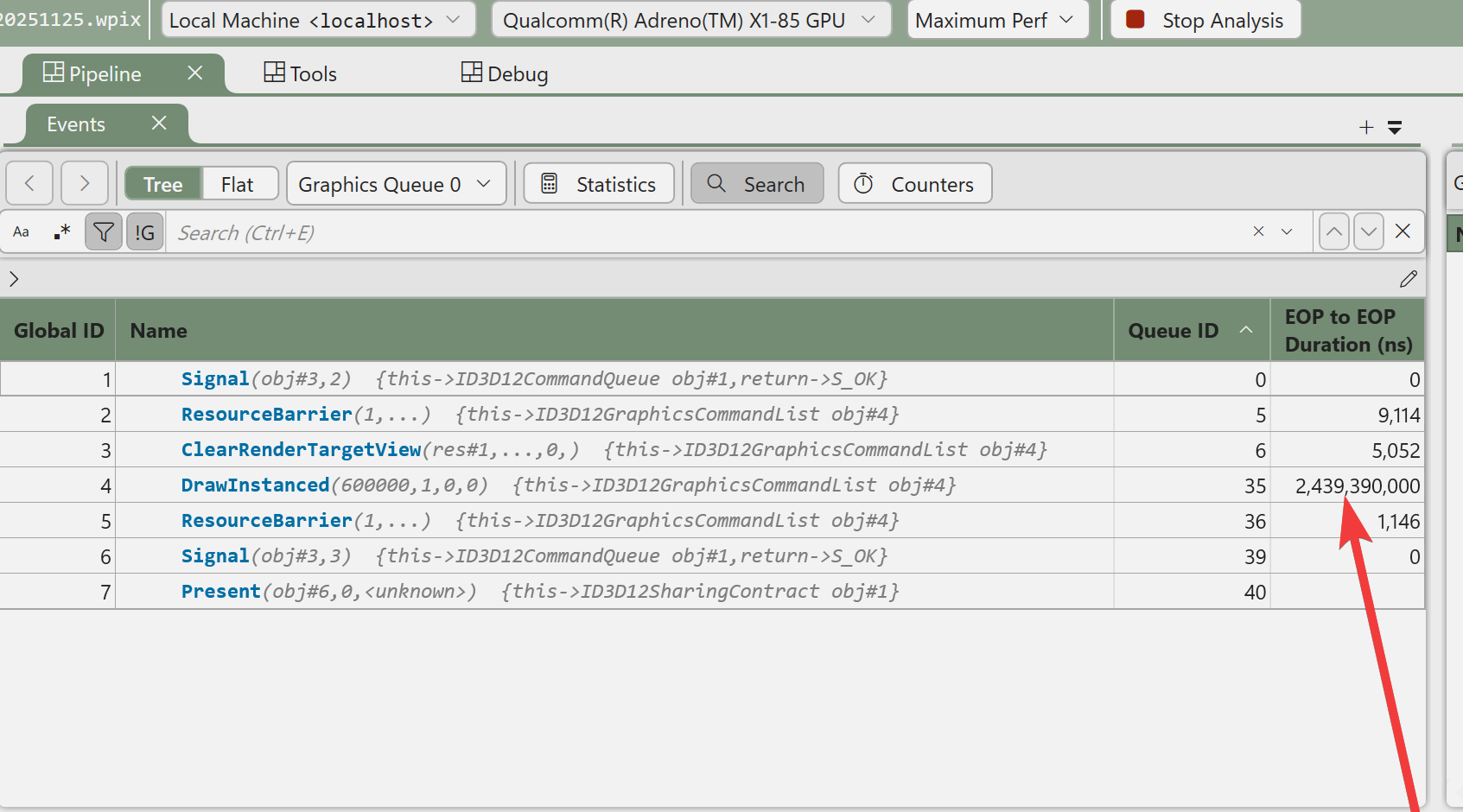Close the search bar with X
This screenshot has height=812, width=1463.
click(1403, 232)
